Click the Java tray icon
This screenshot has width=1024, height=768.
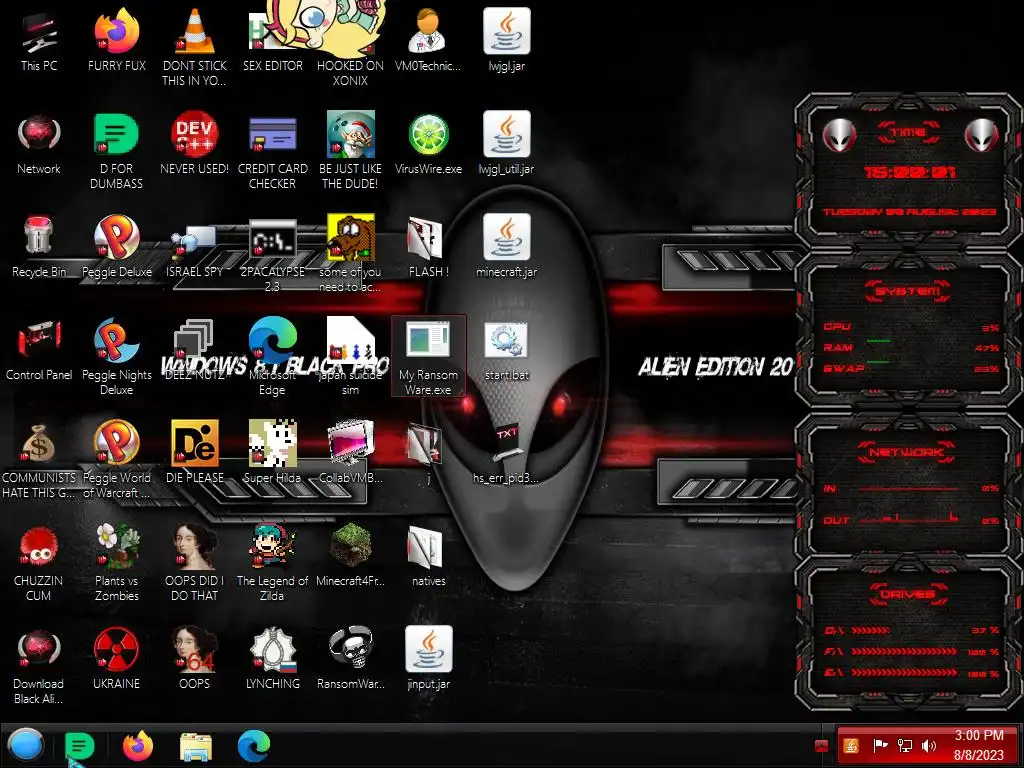click(850, 745)
